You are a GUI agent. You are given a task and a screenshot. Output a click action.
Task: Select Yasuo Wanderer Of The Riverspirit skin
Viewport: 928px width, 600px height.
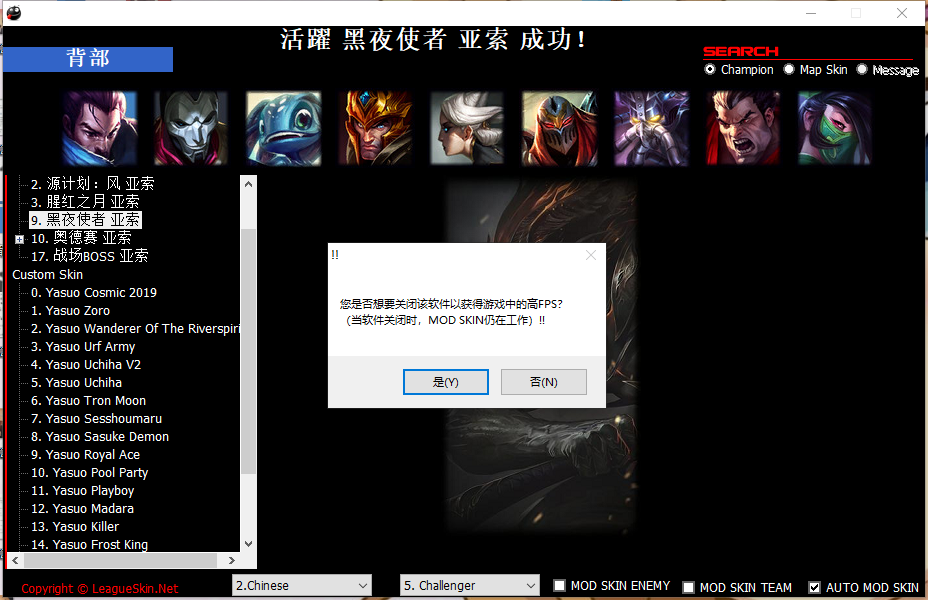tap(136, 328)
